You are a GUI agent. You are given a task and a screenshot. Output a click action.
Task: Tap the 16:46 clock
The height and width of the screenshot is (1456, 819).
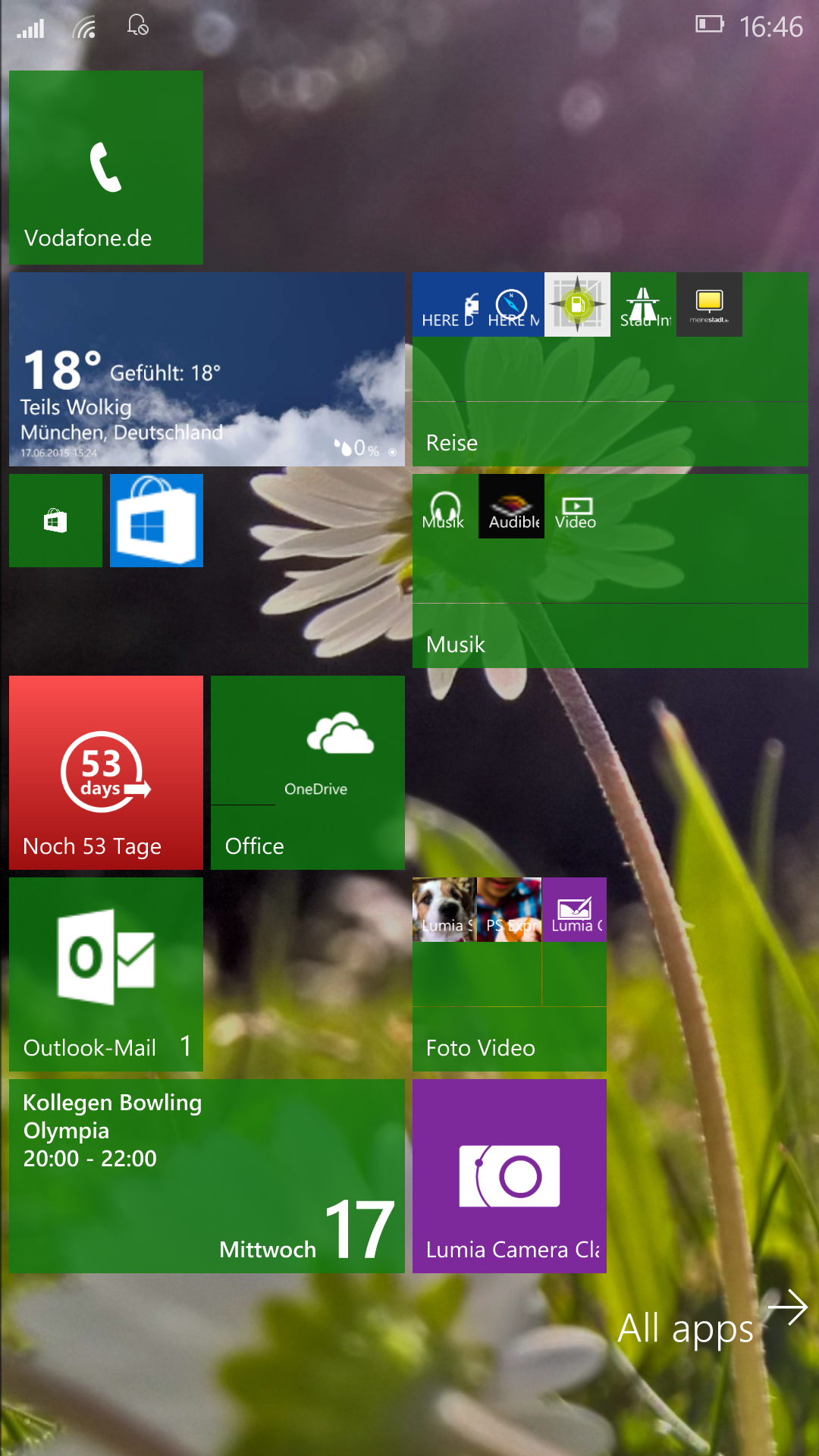770,27
